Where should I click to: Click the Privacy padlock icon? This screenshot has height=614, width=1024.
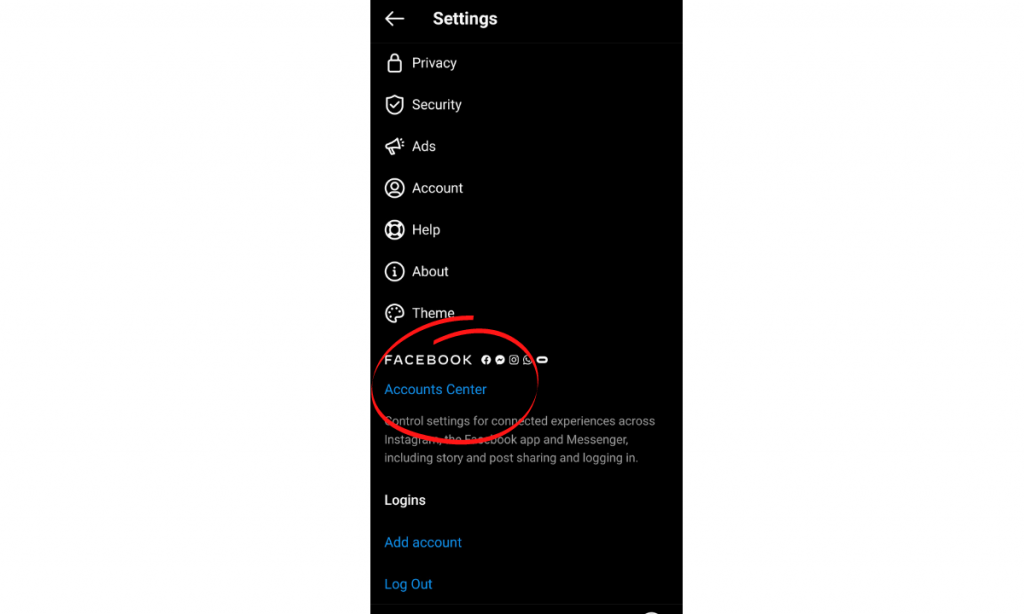(x=394, y=63)
